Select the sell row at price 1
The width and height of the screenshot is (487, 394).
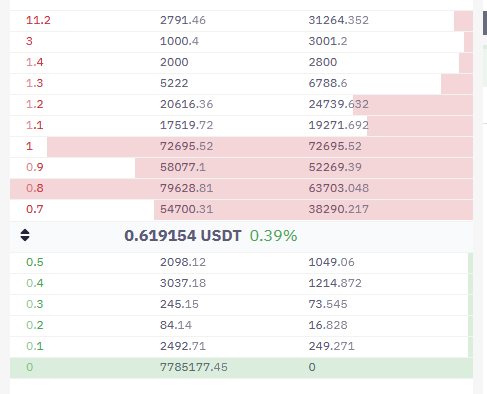241,147
